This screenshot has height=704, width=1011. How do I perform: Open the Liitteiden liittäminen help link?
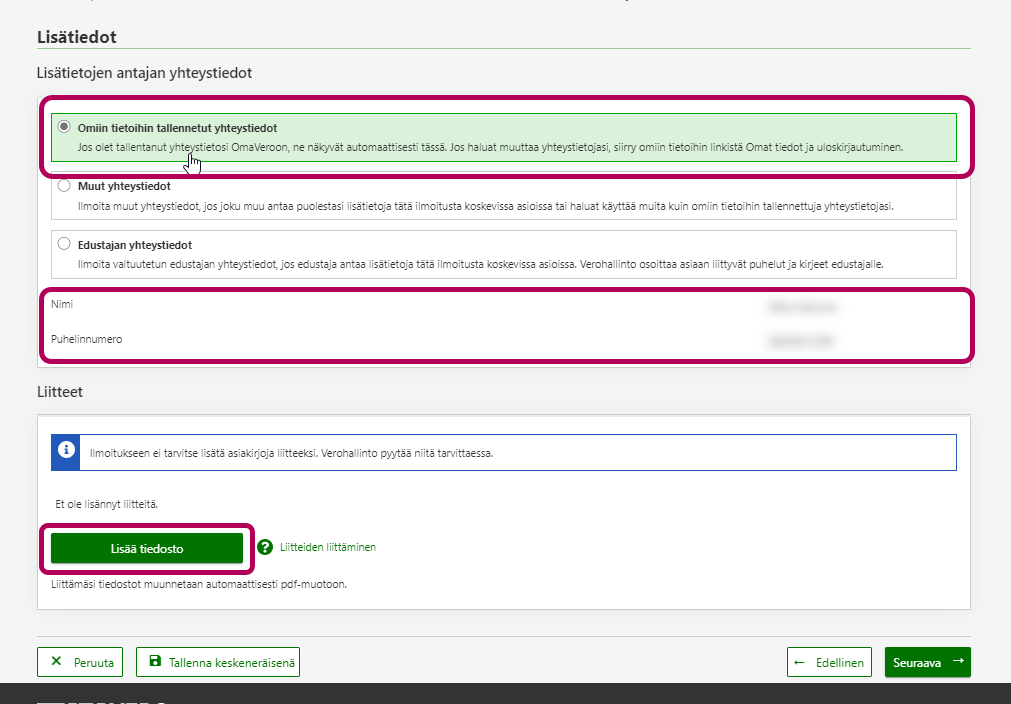[328, 547]
